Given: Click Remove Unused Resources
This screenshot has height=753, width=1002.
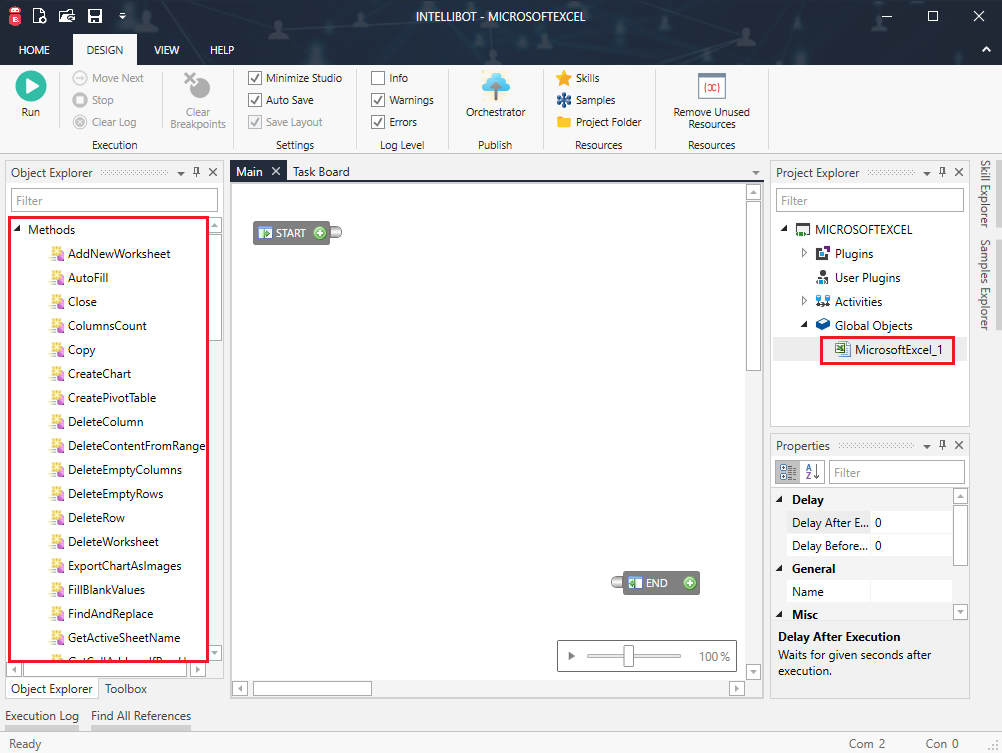Looking at the screenshot, I should 710,99.
